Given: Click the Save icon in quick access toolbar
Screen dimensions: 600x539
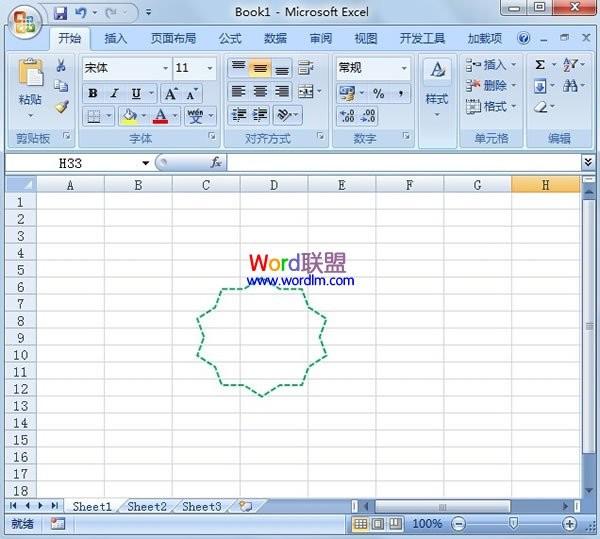Looking at the screenshot, I should tap(60, 13).
